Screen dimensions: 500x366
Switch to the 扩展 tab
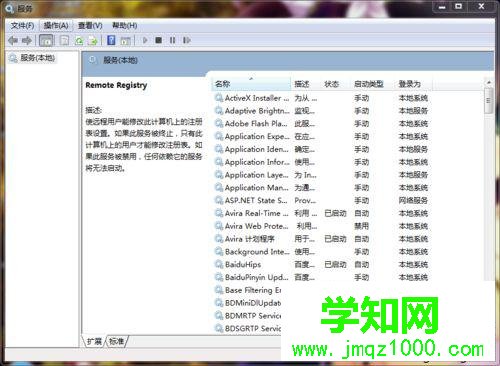pos(94,341)
